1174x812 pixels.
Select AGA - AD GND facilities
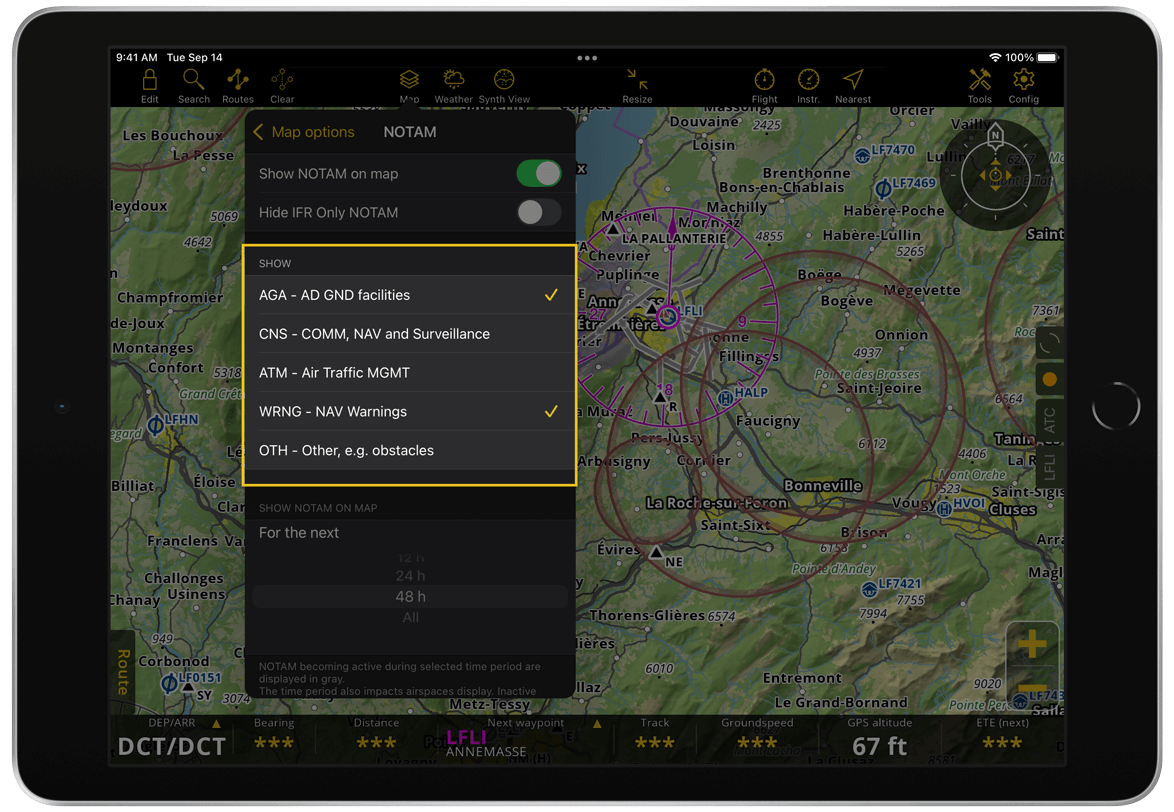coord(410,294)
